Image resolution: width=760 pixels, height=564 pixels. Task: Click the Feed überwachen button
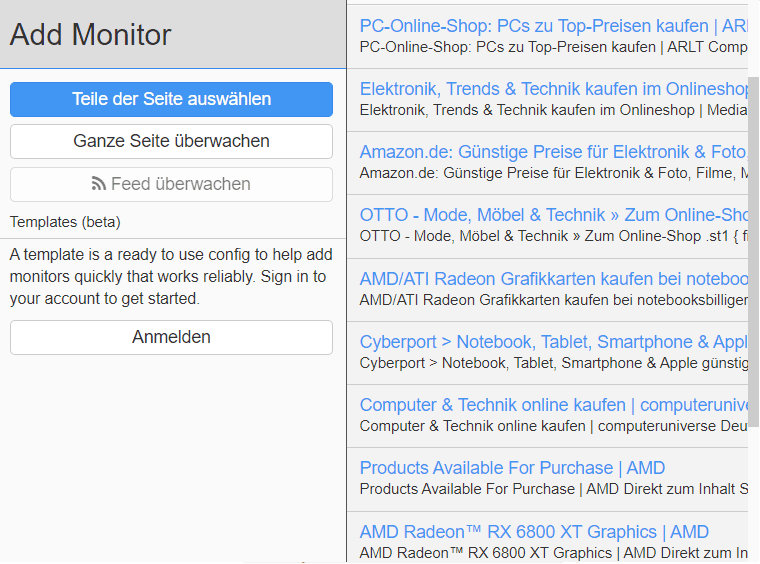171,184
